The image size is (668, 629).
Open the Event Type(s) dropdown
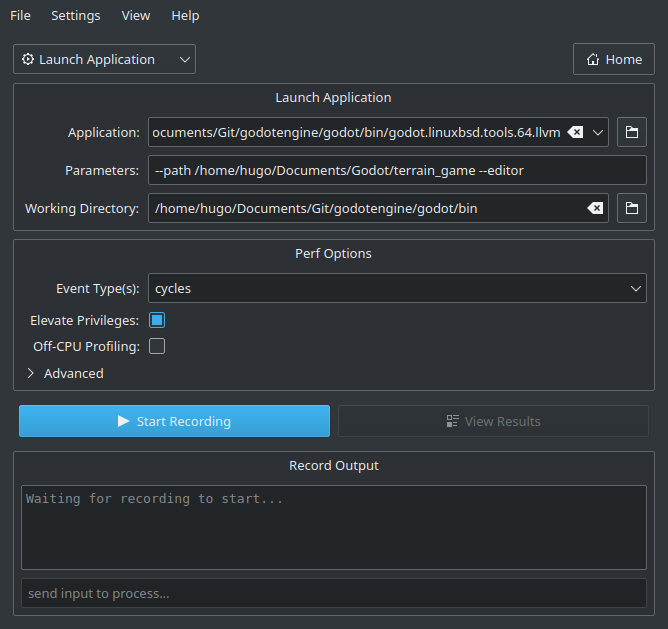397,289
